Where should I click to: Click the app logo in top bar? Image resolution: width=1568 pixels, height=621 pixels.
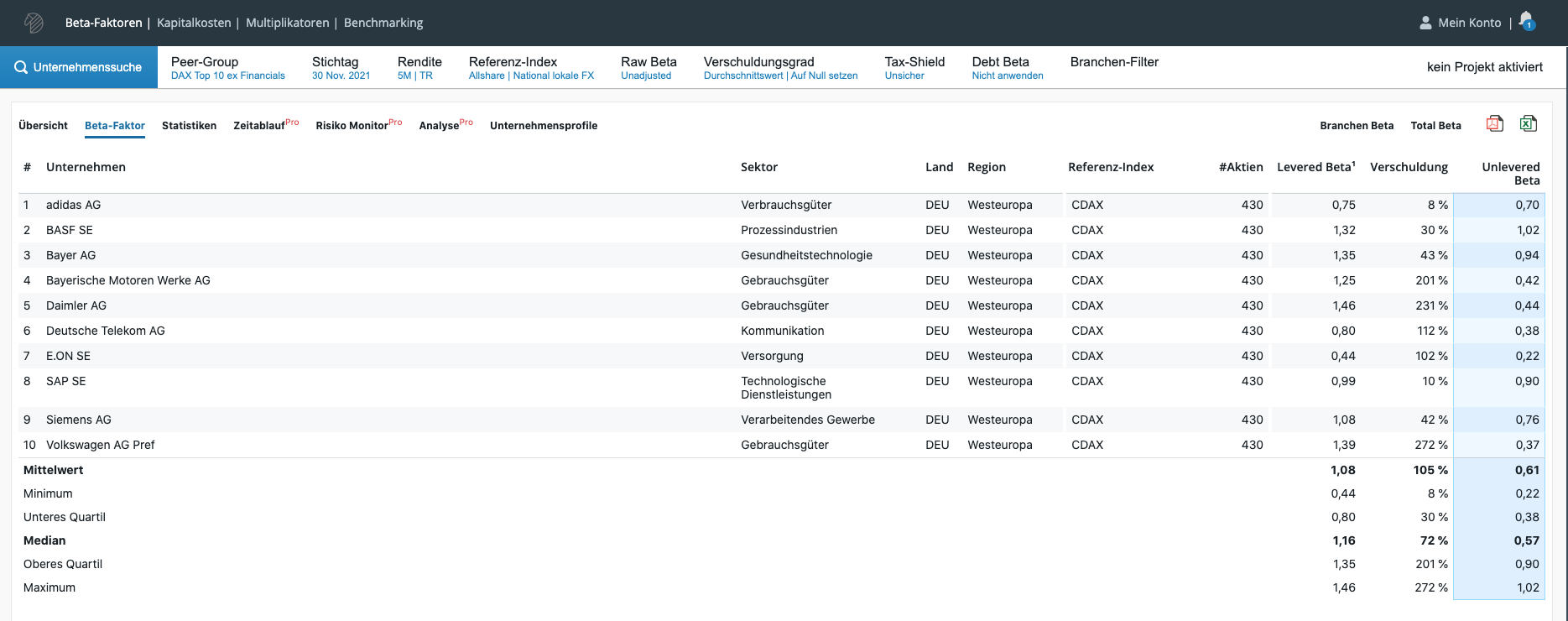[x=34, y=23]
